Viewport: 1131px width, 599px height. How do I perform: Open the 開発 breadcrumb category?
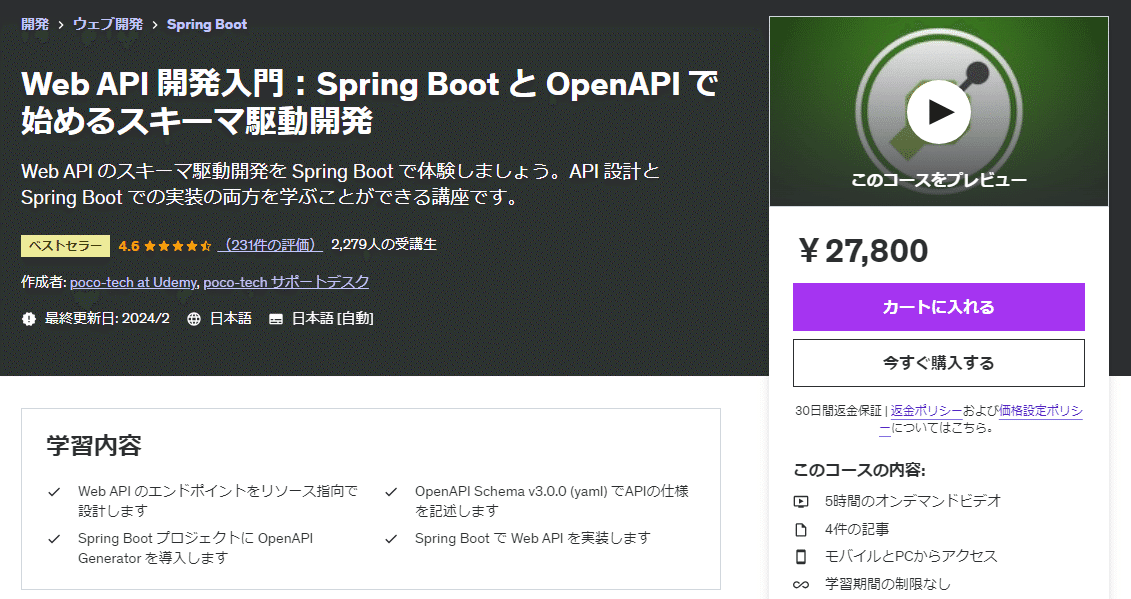pos(34,23)
